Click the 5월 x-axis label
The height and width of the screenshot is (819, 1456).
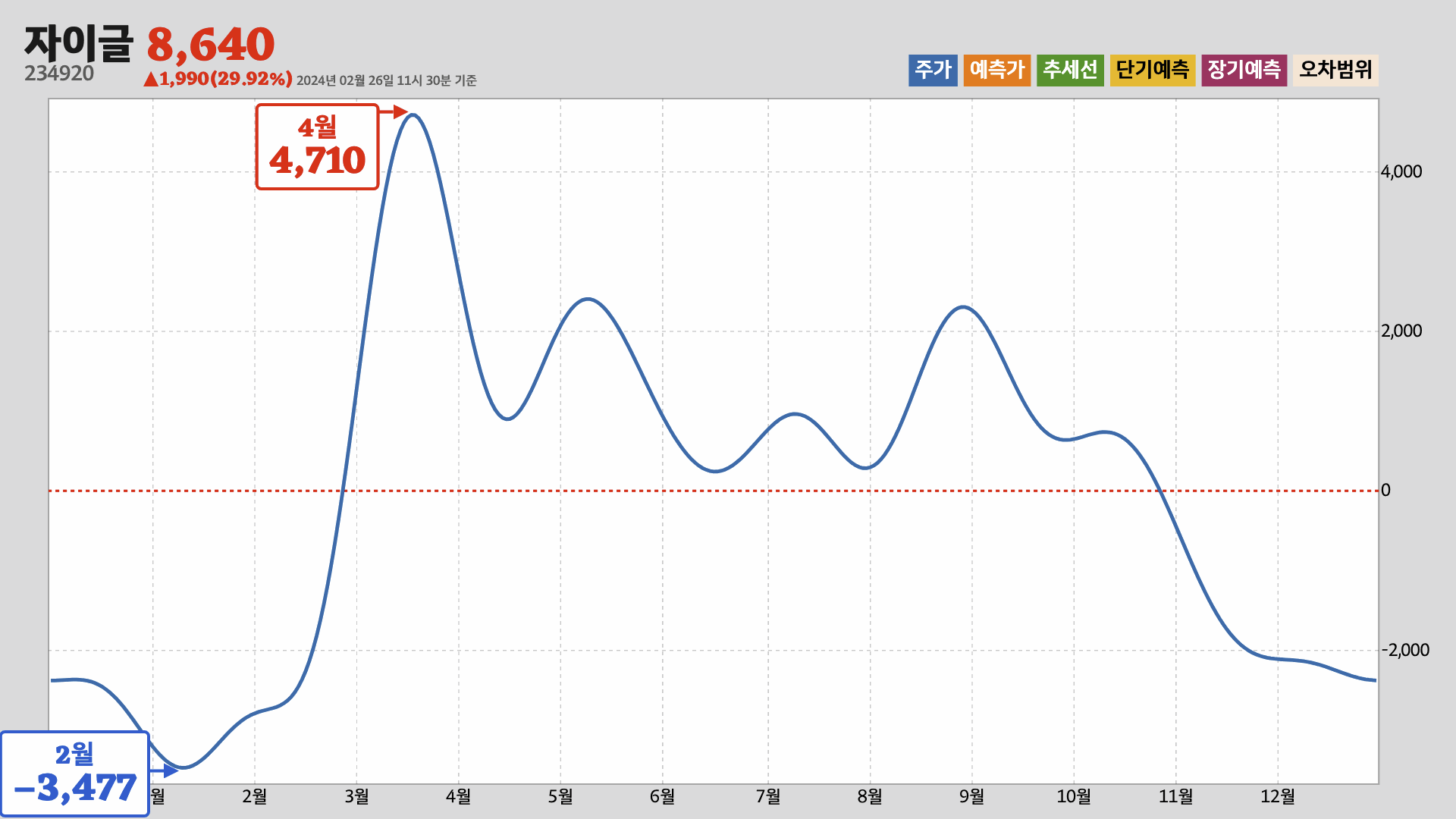[560, 796]
